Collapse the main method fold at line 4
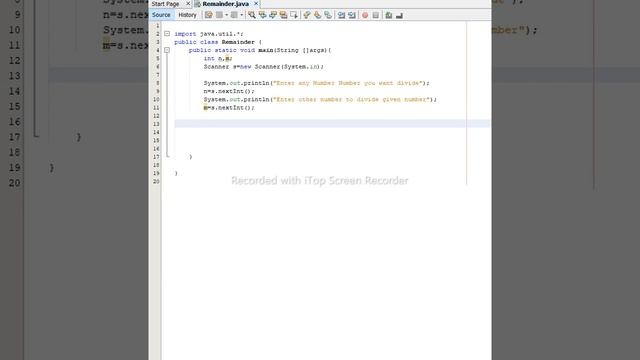Viewport: 640px width, 360px height. coord(167,50)
